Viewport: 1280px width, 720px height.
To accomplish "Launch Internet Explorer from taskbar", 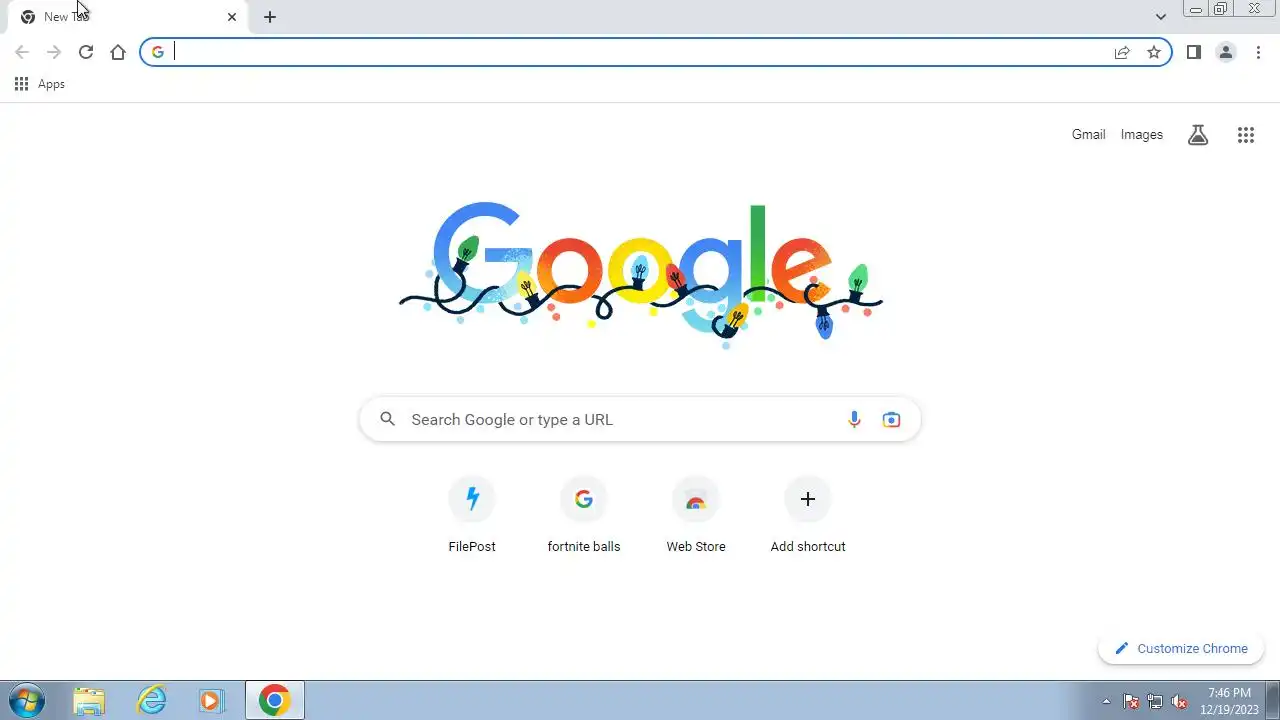I will coord(151,700).
